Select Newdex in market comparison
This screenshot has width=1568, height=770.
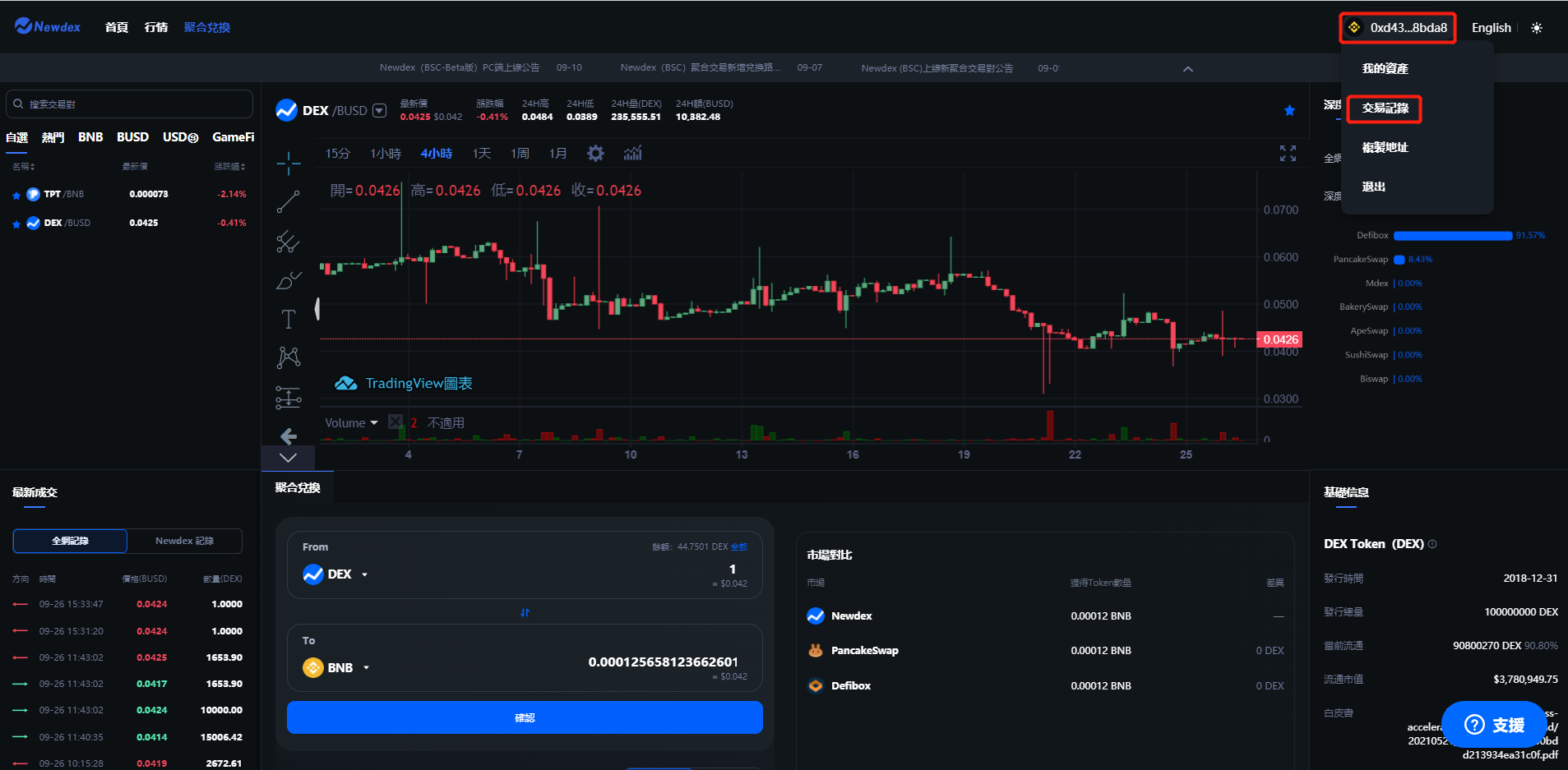tap(839, 616)
